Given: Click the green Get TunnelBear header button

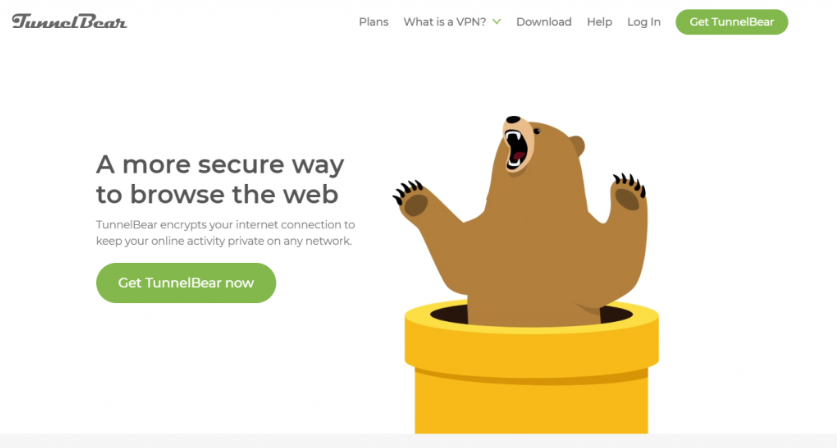Looking at the screenshot, I should pyautogui.click(x=732, y=22).
